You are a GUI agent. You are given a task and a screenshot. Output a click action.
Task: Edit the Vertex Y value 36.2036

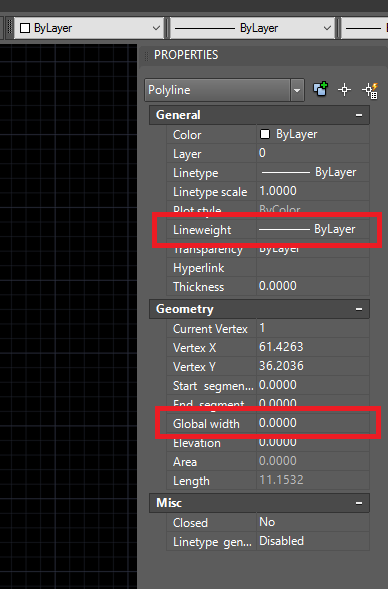pos(313,366)
